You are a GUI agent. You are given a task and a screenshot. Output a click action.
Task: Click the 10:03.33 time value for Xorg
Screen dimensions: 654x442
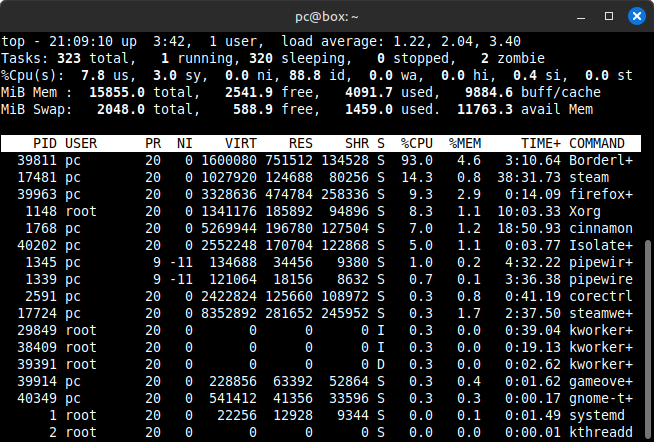[x=529, y=211]
